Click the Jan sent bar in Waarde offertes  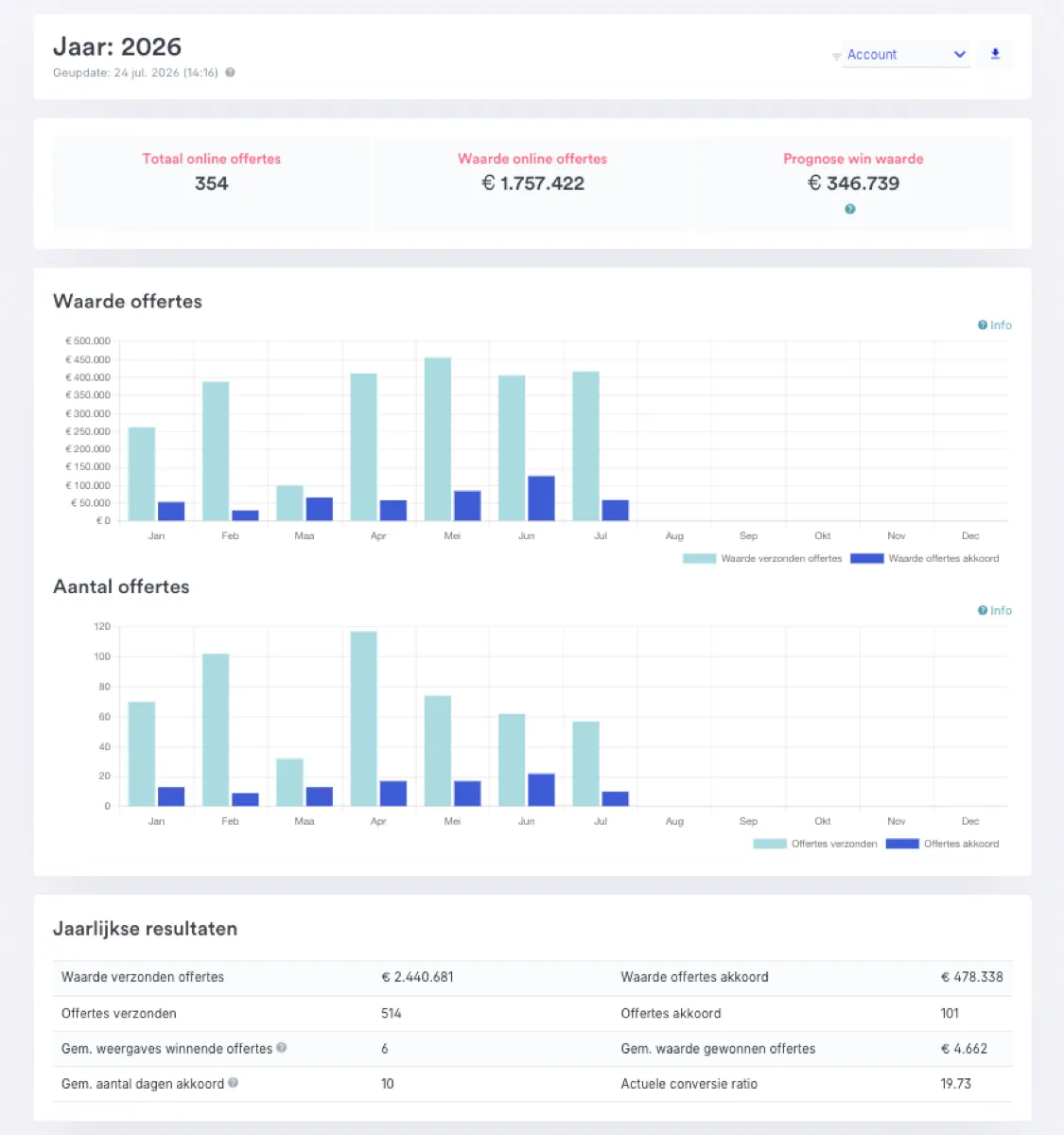point(142,474)
